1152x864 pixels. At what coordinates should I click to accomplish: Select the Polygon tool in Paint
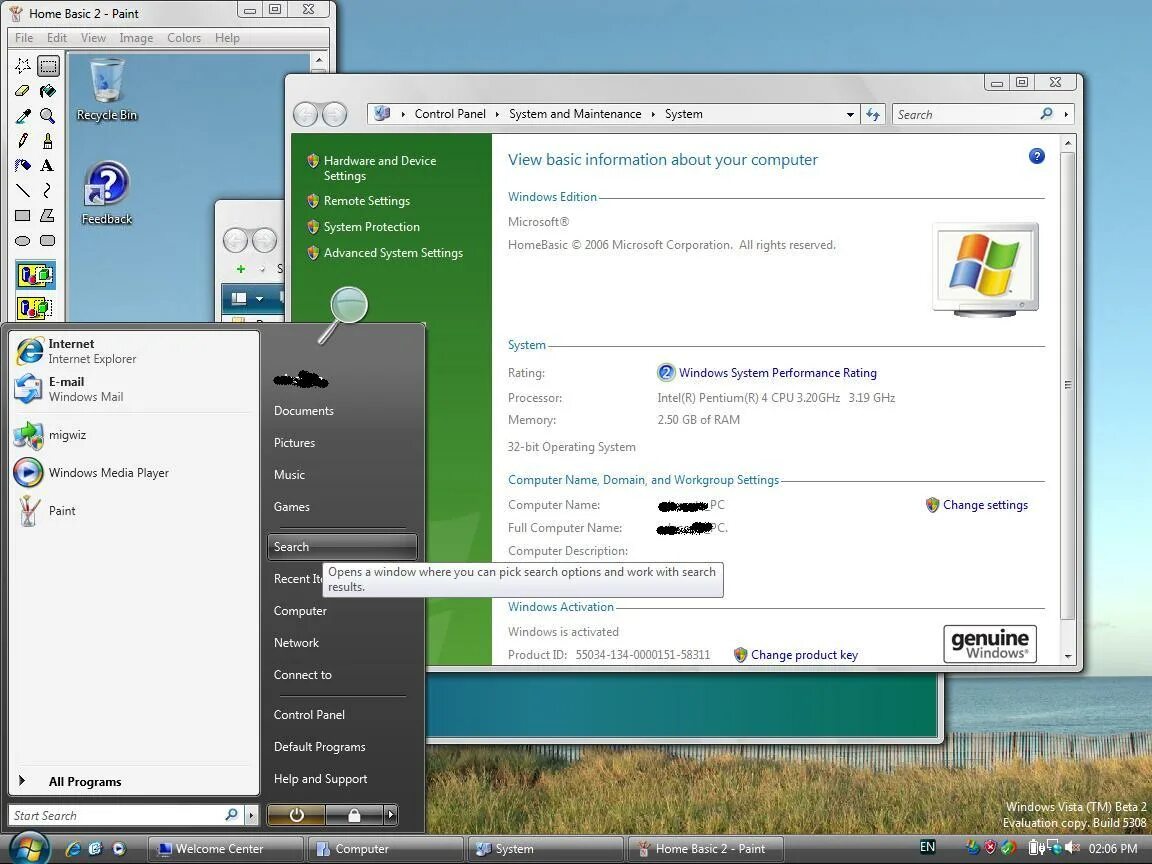pos(48,215)
